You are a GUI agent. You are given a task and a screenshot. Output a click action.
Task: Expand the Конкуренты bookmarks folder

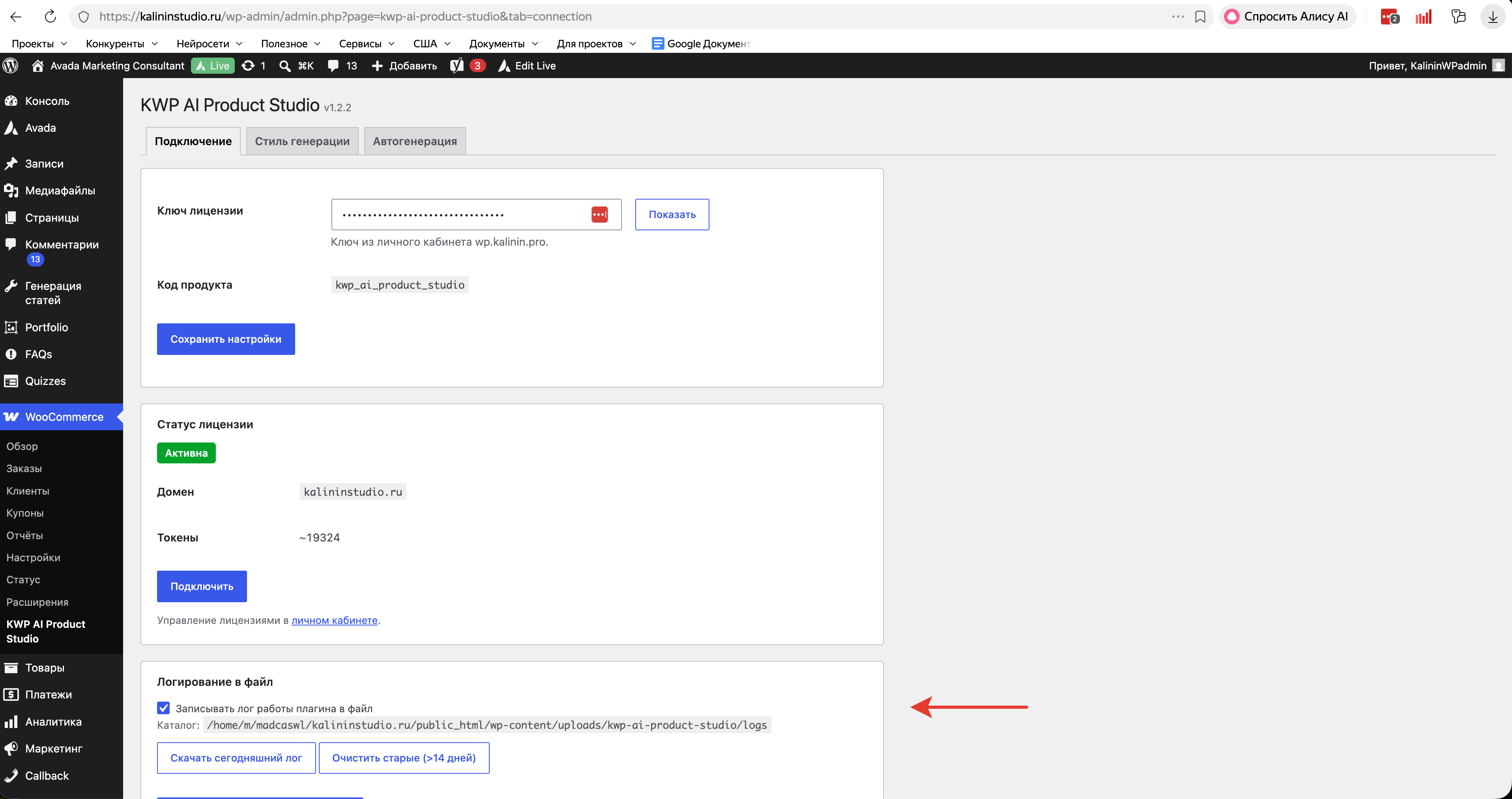tap(122, 43)
